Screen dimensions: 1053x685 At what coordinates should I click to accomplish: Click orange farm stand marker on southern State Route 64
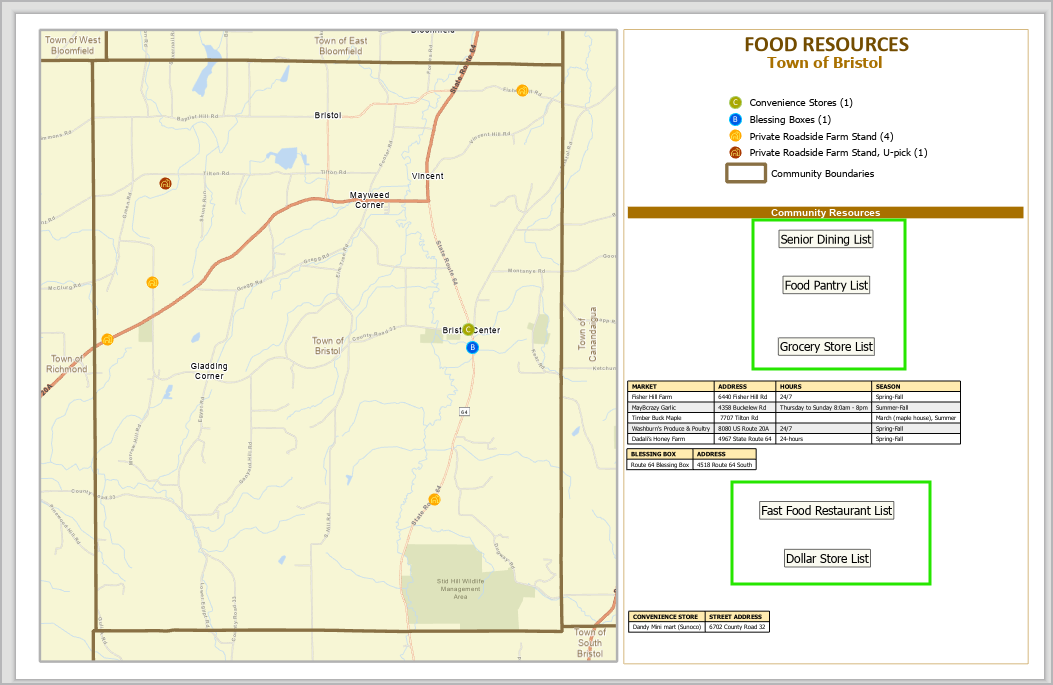434,500
